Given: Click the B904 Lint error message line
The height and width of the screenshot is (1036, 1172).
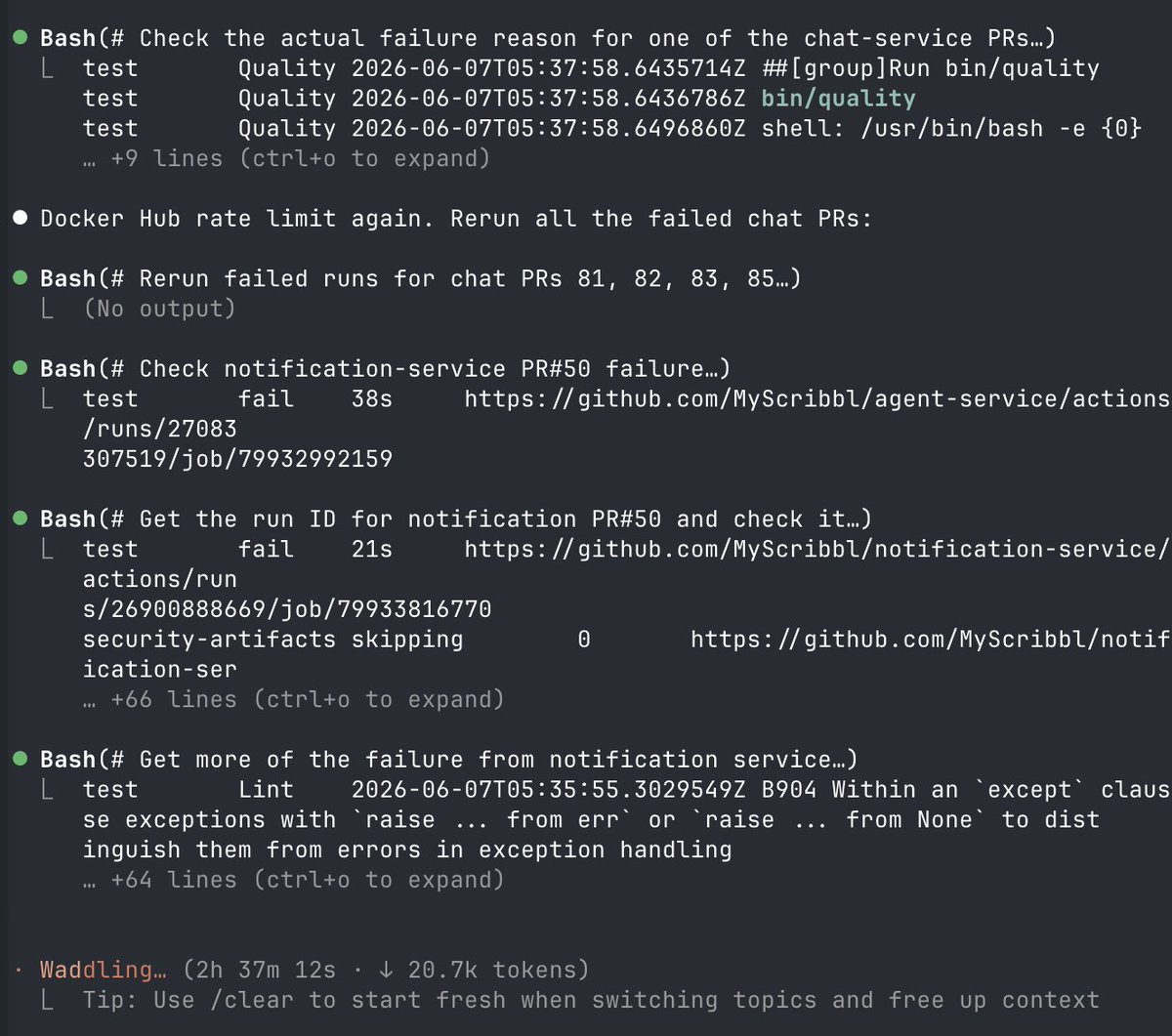Looking at the screenshot, I should (x=626, y=819).
